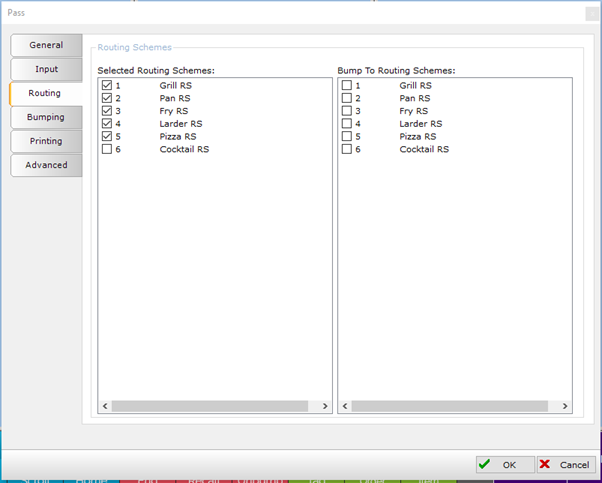Click the Cancel button
602x483 pixels.
click(565, 465)
